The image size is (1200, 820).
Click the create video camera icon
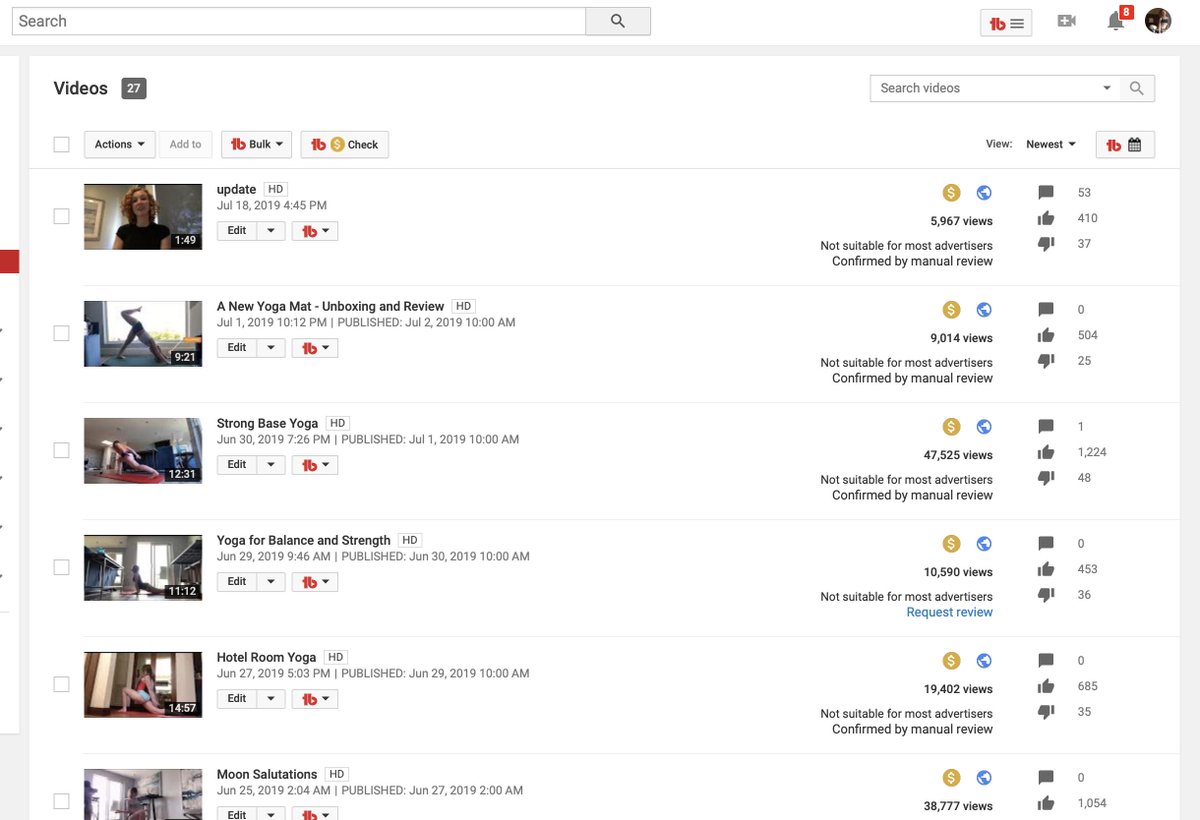coord(1067,21)
